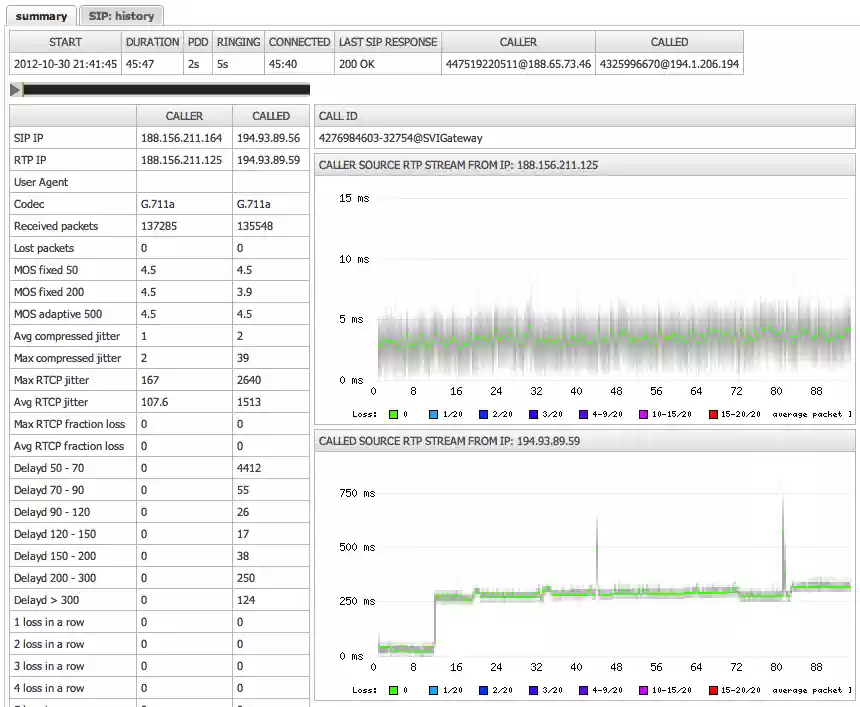Switch to the SIP: history tab
The image size is (860, 707).
(x=120, y=16)
